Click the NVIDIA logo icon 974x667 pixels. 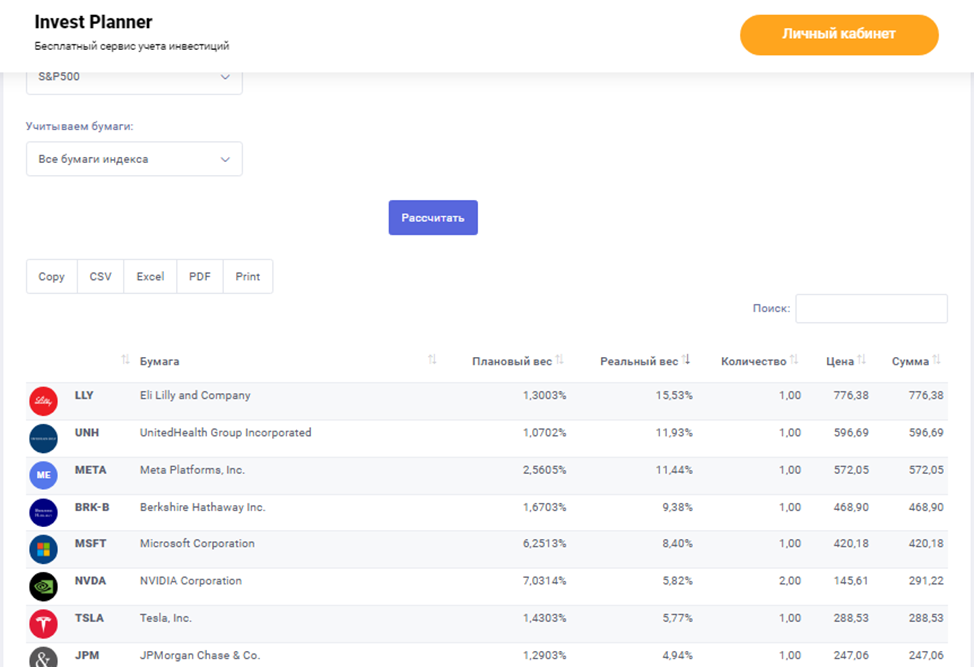point(43,586)
